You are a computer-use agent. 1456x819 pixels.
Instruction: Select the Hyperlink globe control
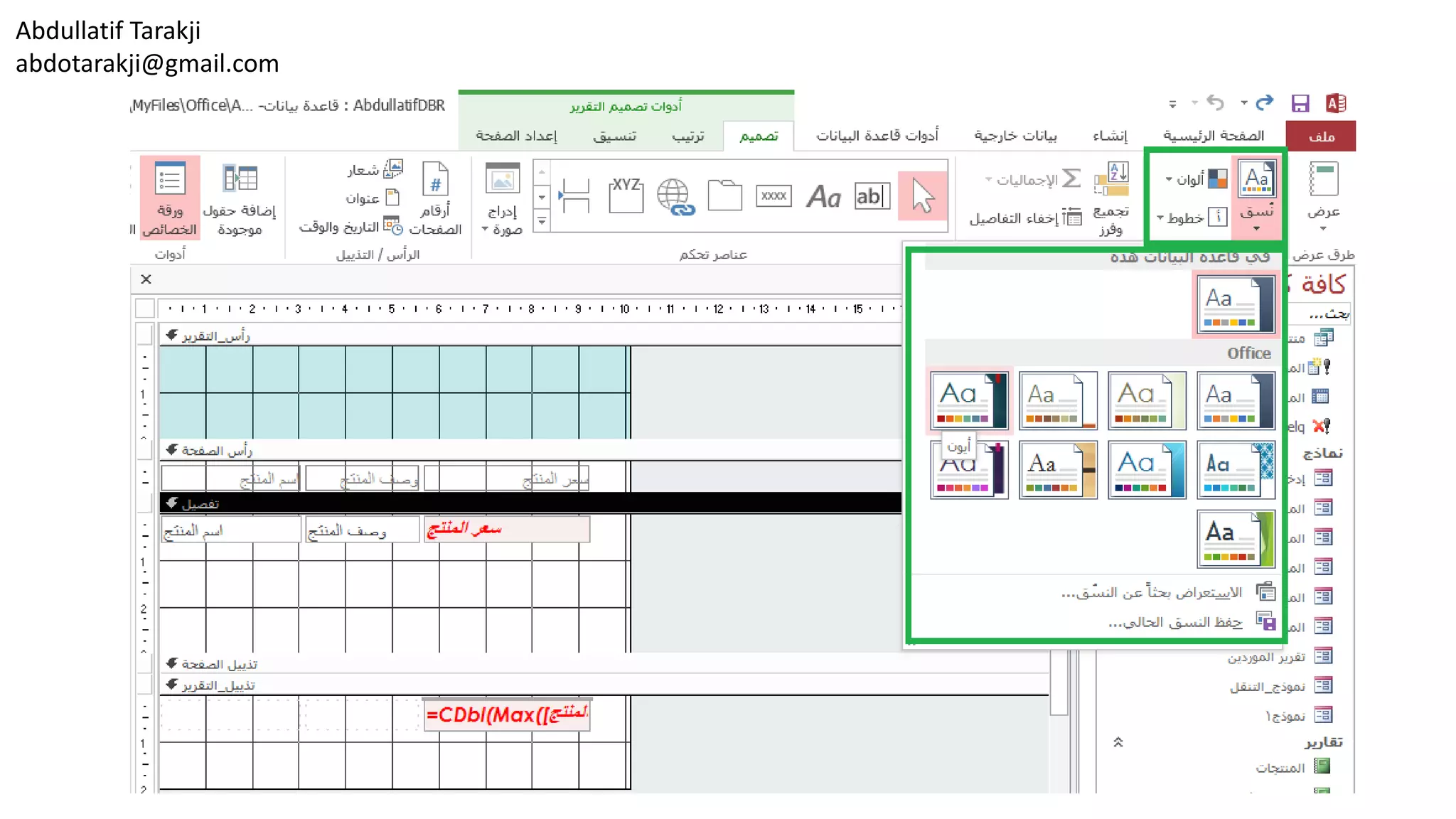(674, 196)
